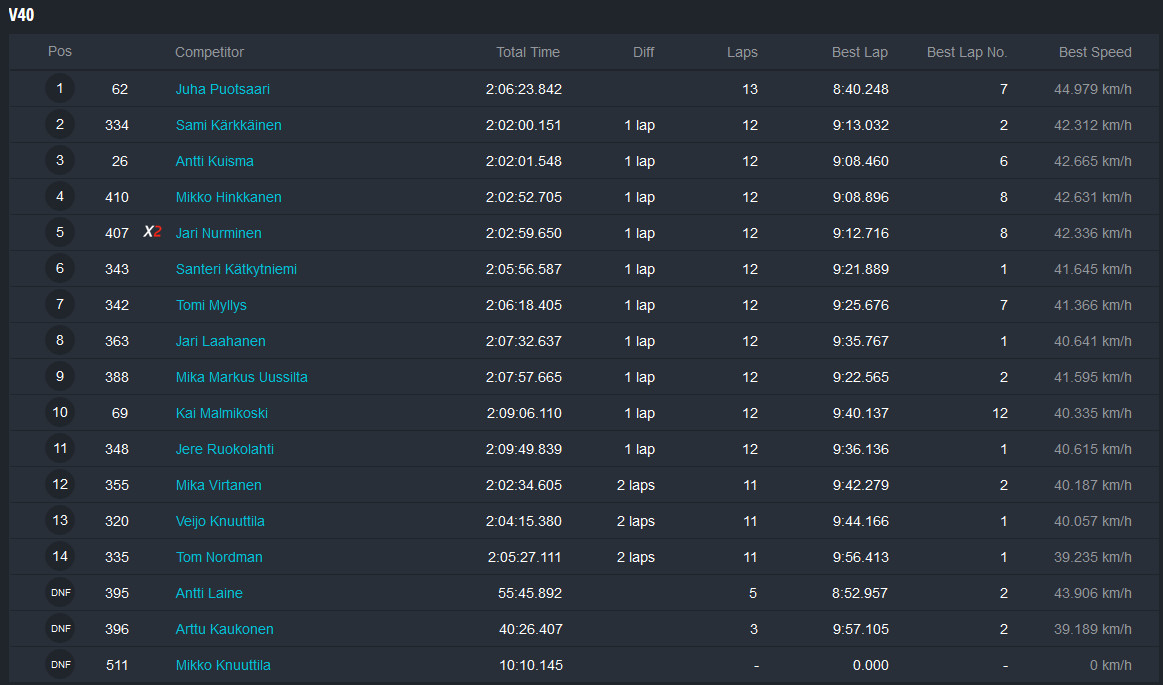Screen dimensions: 1163x685
Task: Open Mikko Hinkkanen competitor page
Action: (x=228, y=197)
